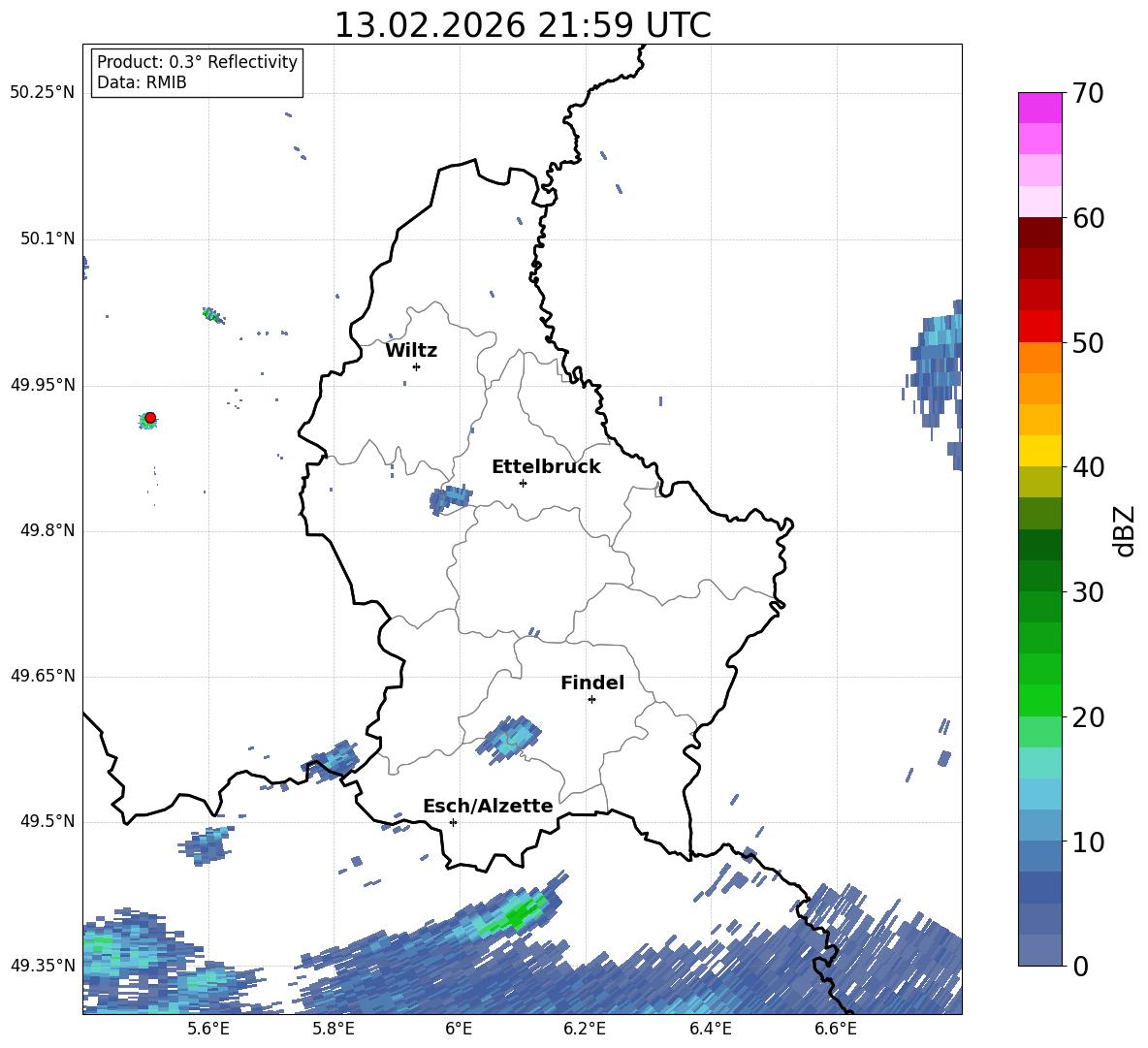1148x1048 pixels.
Task: Click the radar echo southwest of Findel
Action: pyautogui.click(x=510, y=739)
